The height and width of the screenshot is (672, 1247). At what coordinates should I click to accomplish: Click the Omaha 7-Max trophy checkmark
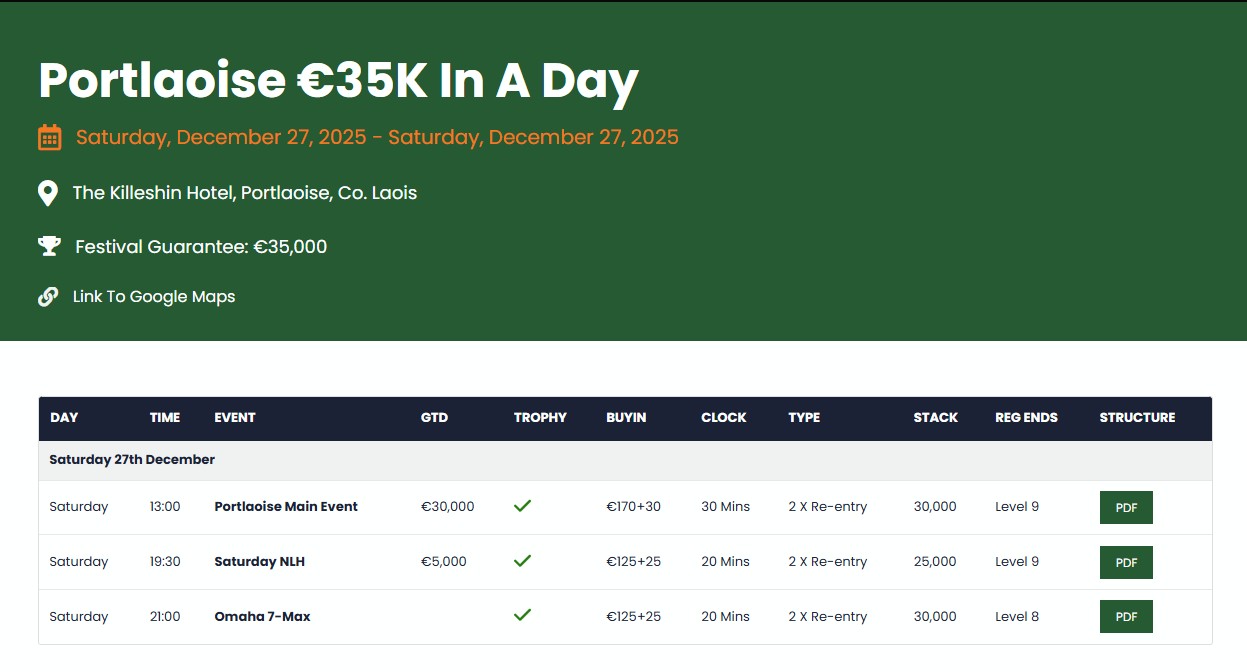tap(522, 615)
